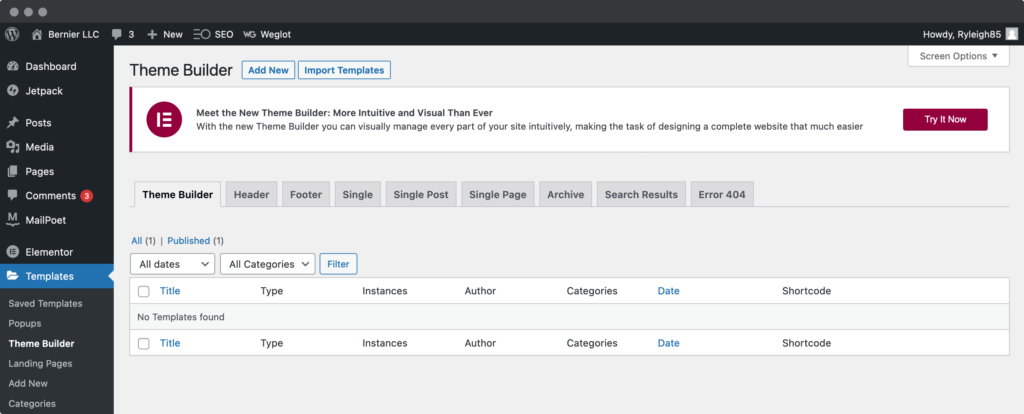
Task: Sort by the Date column header
Action: (668, 291)
